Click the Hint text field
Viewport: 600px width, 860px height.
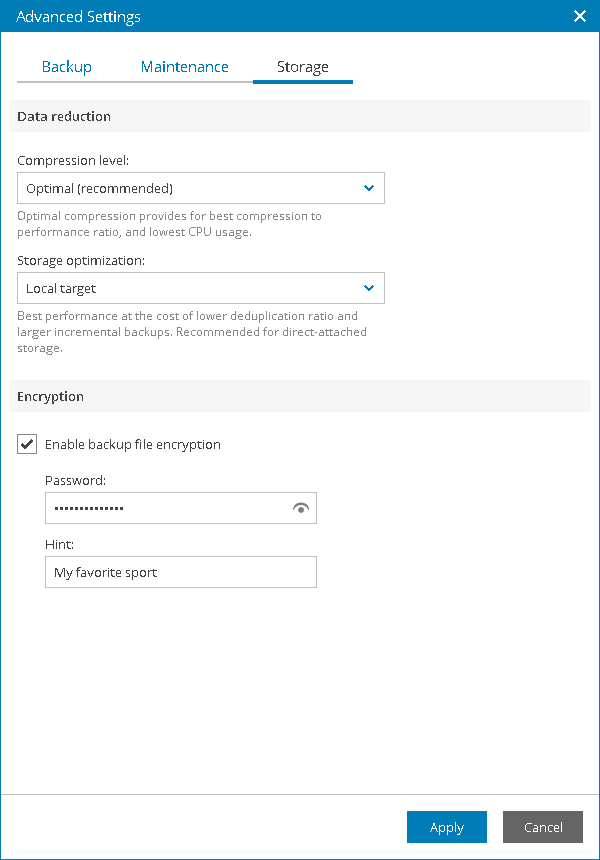tap(181, 572)
